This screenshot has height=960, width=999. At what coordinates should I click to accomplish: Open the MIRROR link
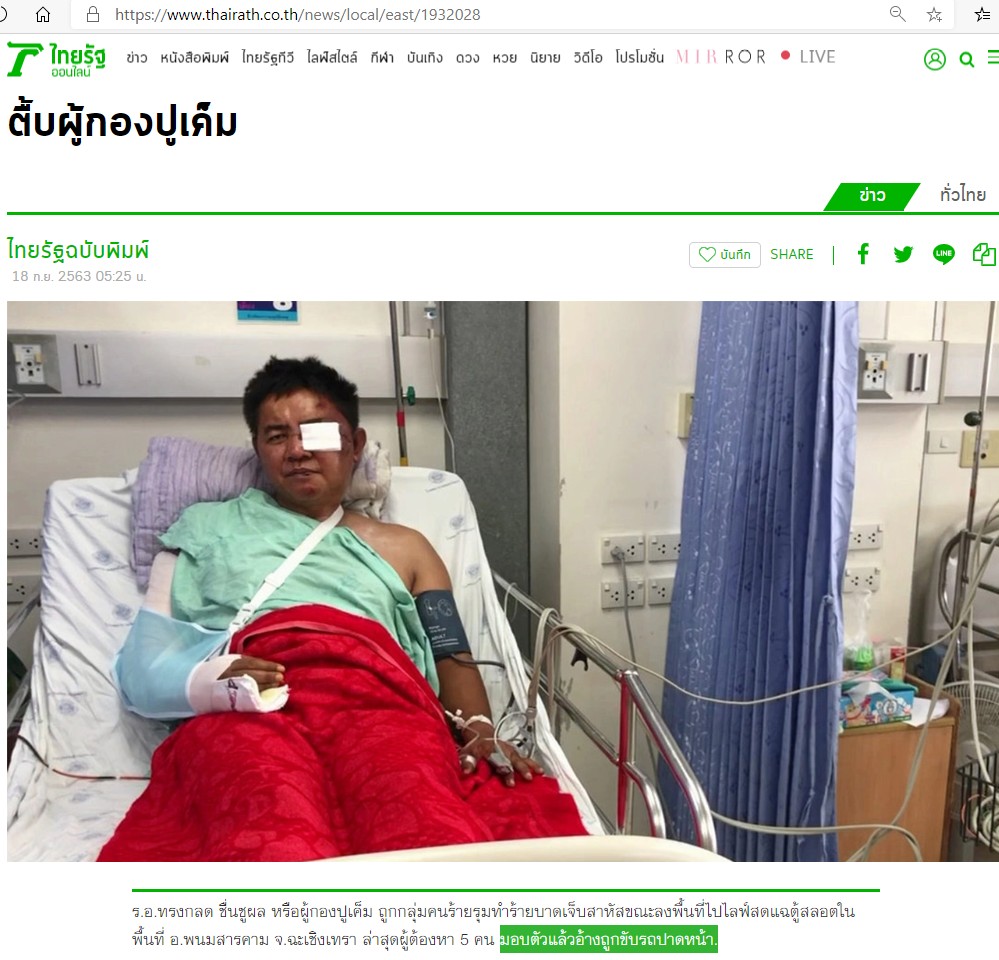pyautogui.click(x=721, y=57)
